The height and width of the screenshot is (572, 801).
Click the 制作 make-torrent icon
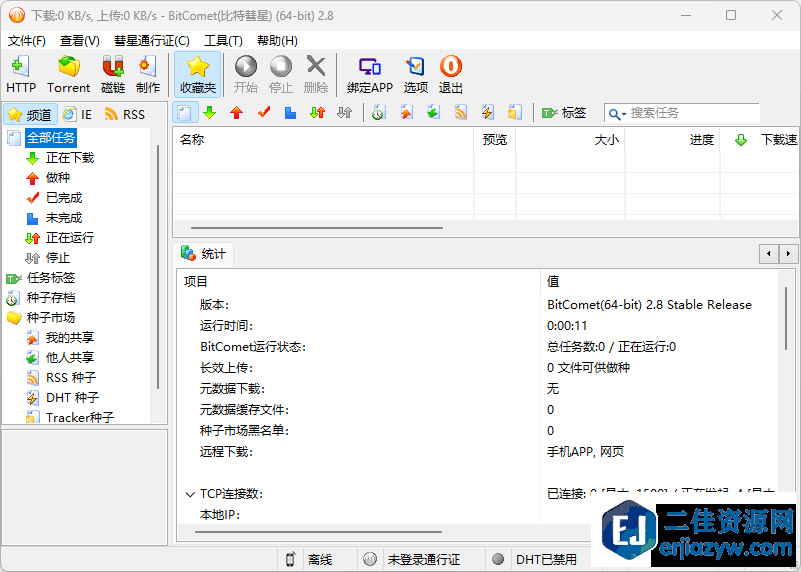pos(148,75)
